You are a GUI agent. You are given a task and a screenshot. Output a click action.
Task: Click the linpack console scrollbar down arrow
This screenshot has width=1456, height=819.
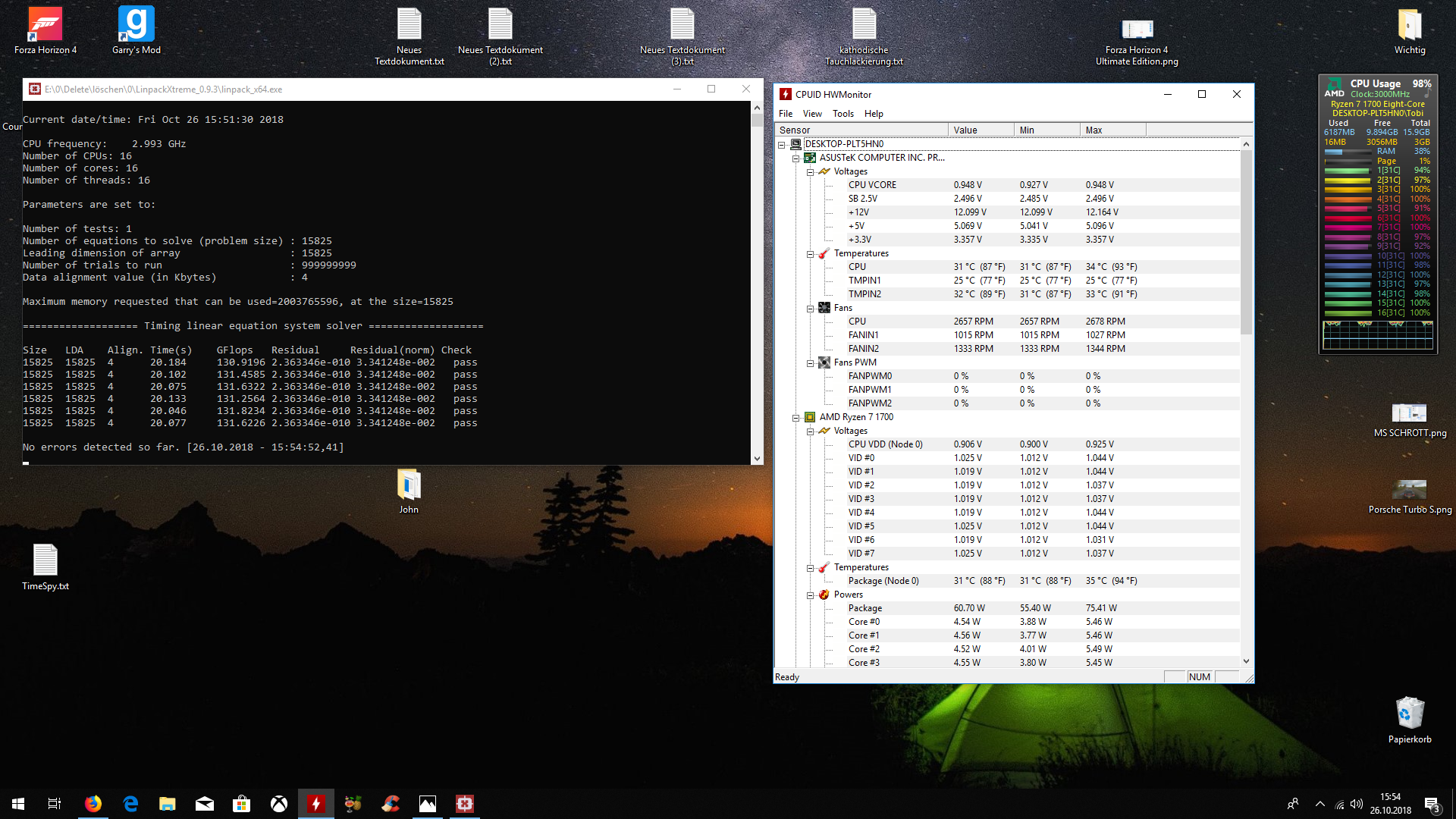(756, 459)
